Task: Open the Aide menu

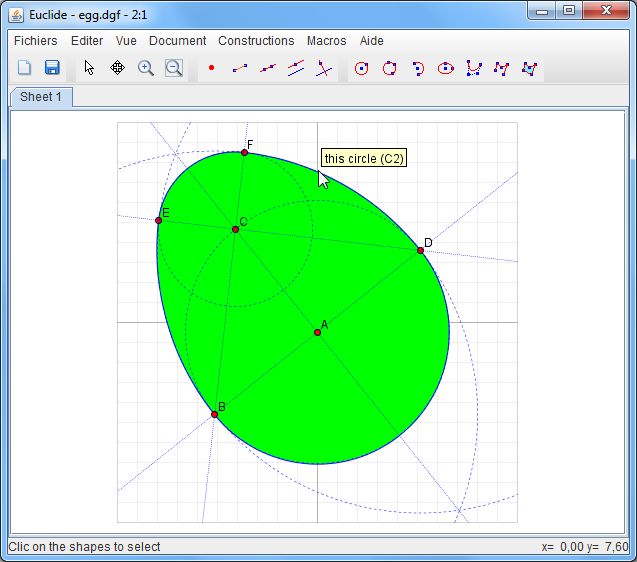Action: pos(371,41)
